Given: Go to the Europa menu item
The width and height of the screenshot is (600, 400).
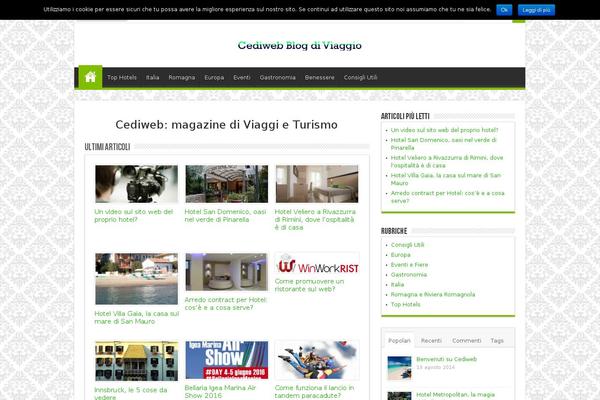Looking at the screenshot, I should [x=214, y=77].
